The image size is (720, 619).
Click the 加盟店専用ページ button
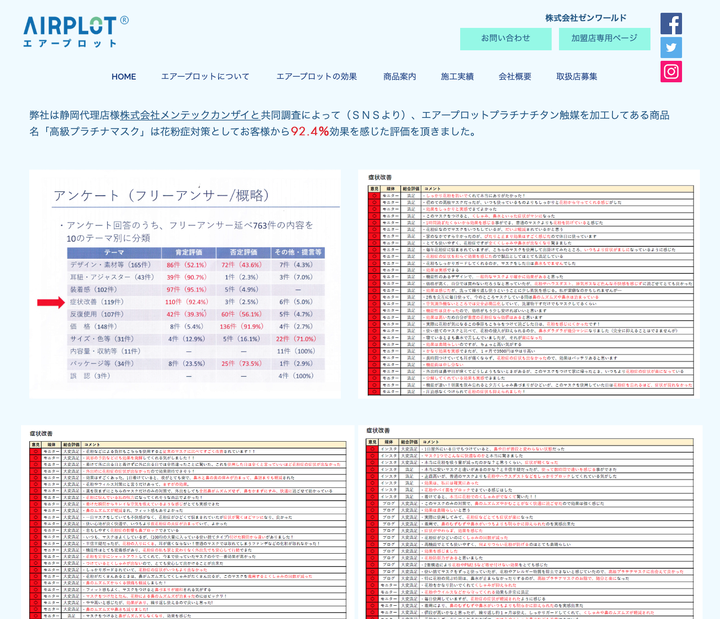(604, 39)
